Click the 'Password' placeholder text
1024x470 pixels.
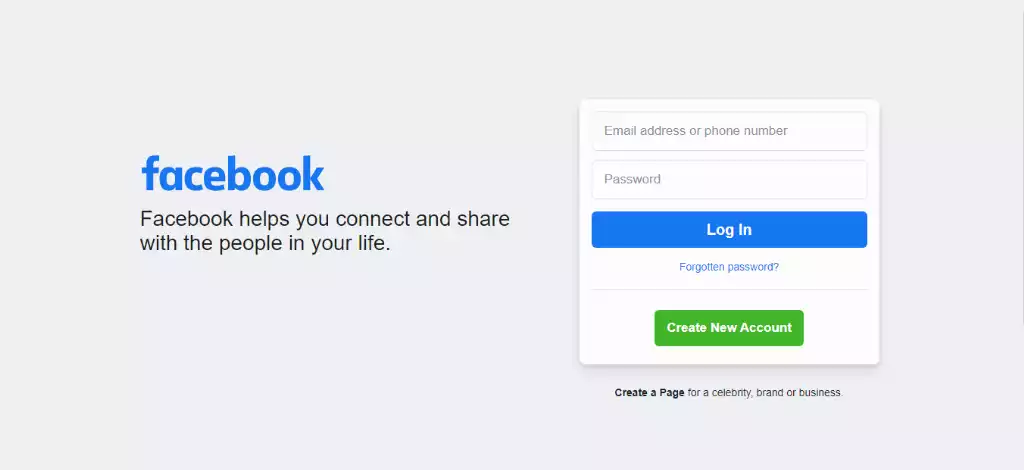(632, 180)
